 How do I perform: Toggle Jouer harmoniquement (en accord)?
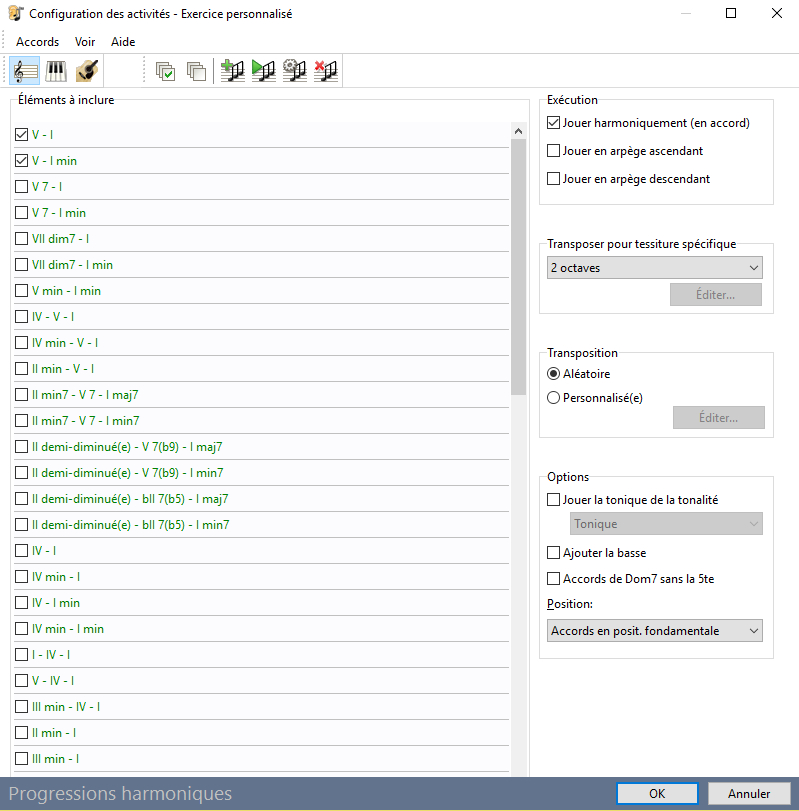[553, 123]
